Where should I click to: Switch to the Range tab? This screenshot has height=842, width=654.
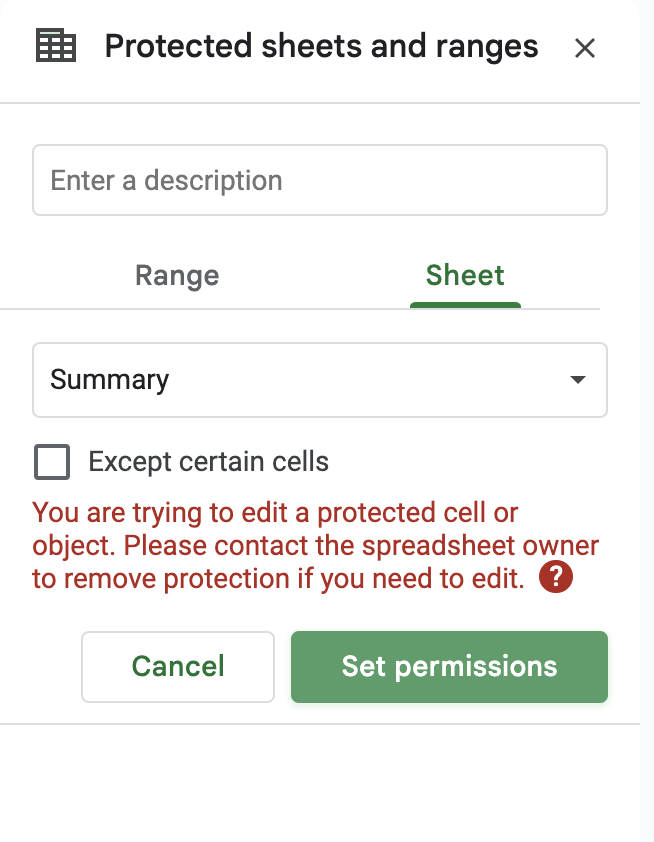pyautogui.click(x=177, y=276)
